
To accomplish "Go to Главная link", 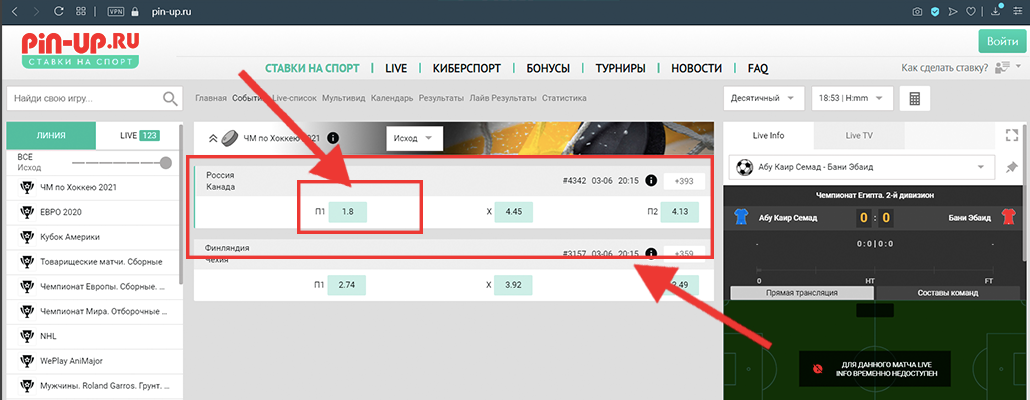I will pyautogui.click(x=211, y=99).
